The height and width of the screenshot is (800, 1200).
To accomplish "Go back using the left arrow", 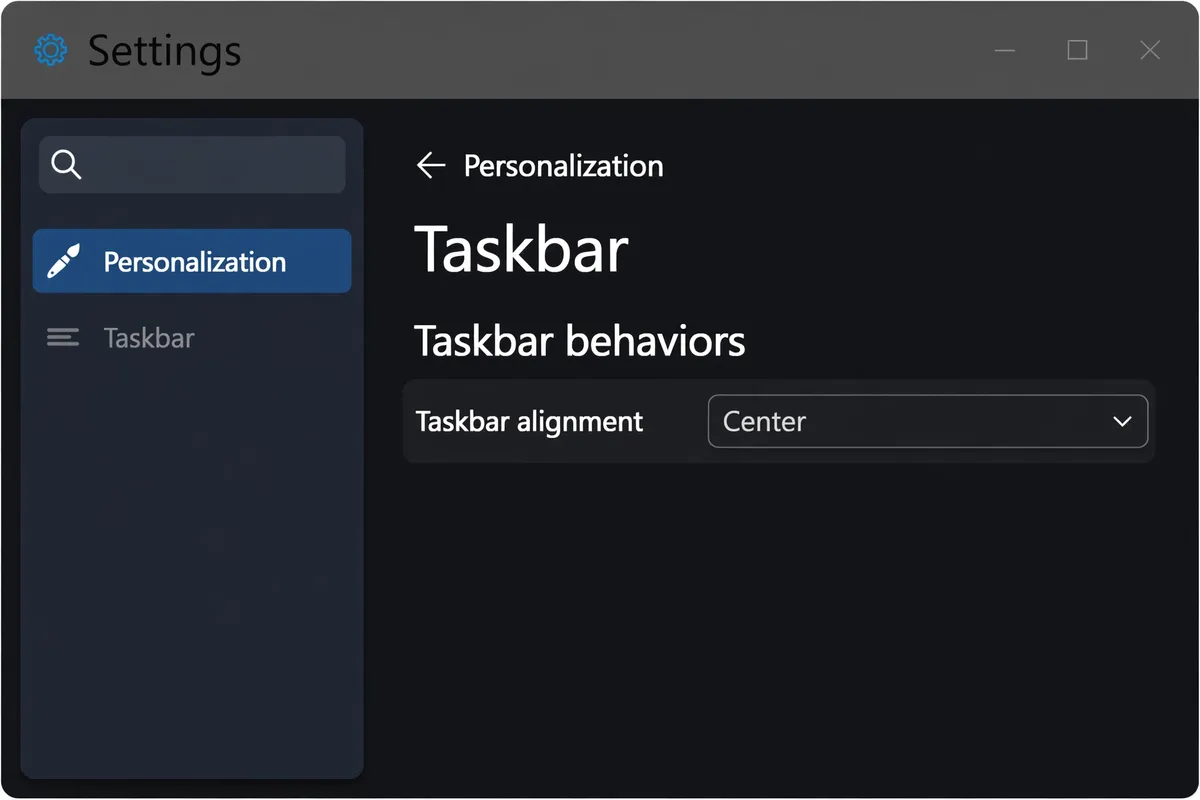I will tap(431, 165).
